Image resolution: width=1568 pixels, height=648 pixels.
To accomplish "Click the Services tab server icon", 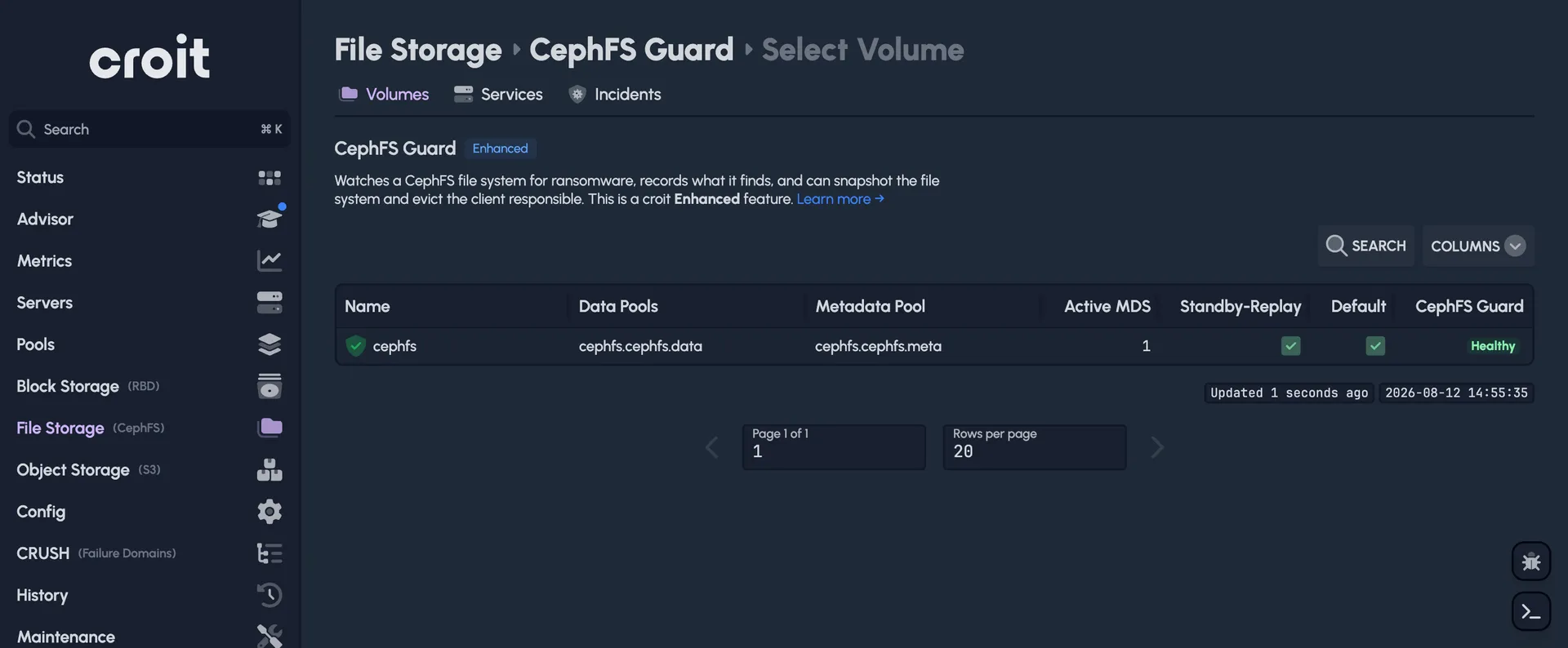I will (464, 94).
